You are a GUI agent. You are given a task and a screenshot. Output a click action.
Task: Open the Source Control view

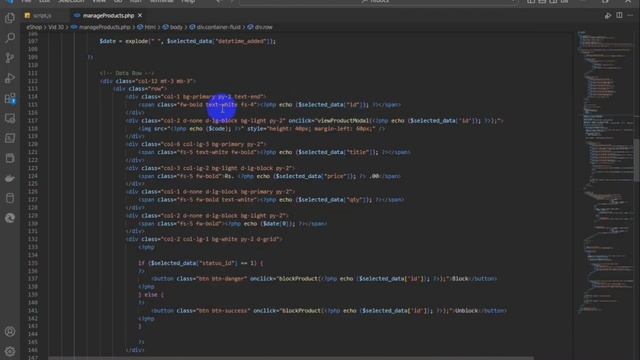10,58
